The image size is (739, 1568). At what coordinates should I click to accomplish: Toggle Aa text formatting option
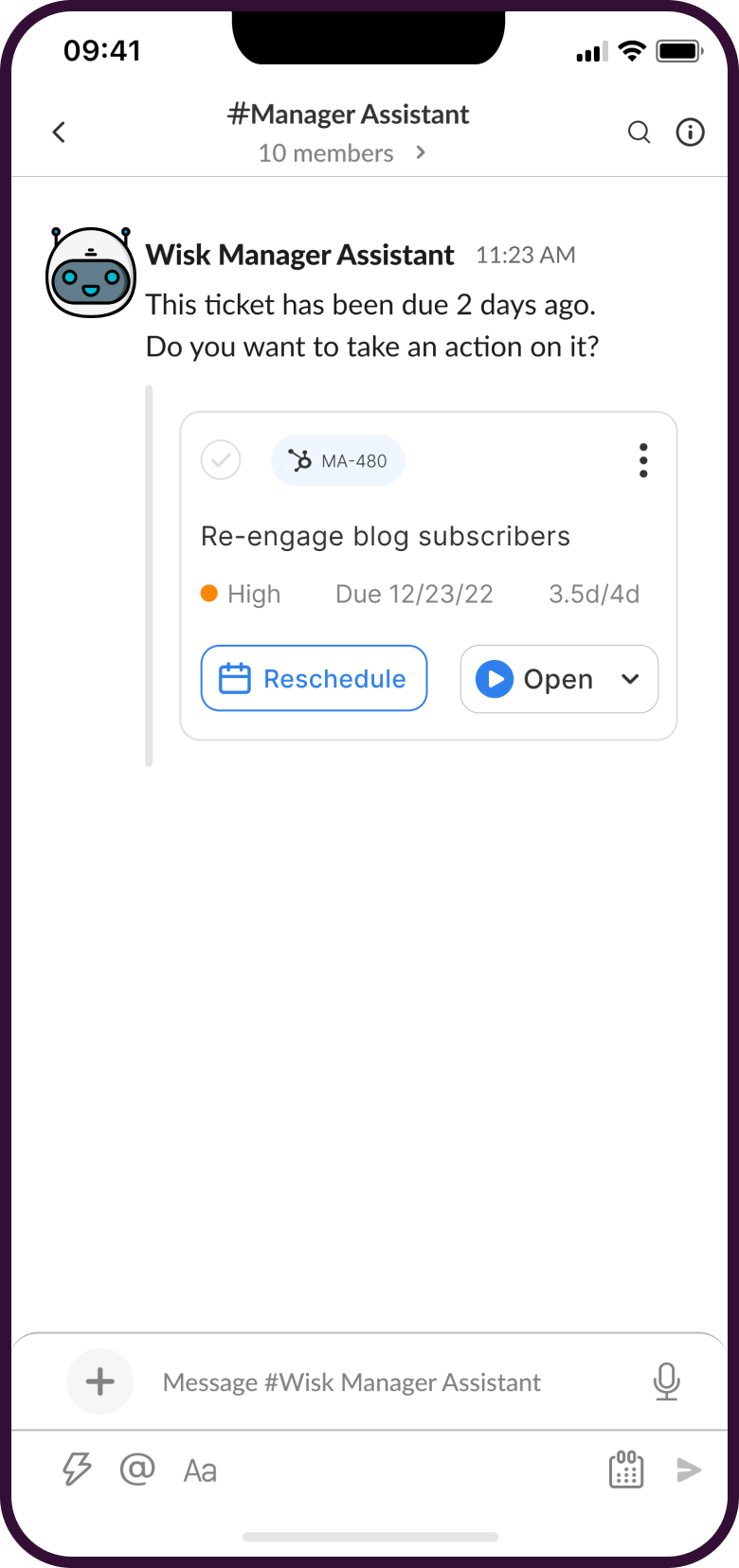200,1470
